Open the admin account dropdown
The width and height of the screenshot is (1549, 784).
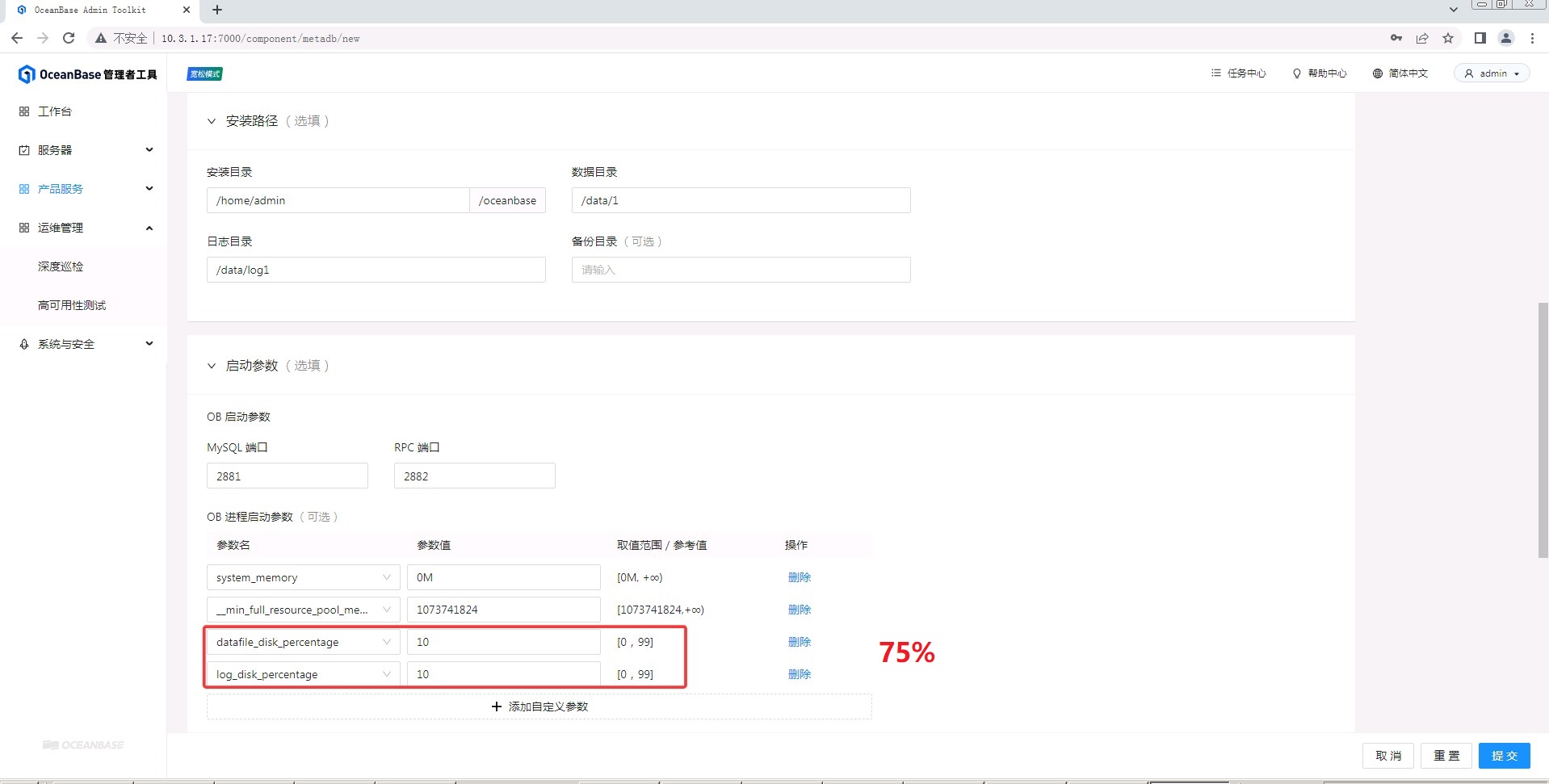1492,73
